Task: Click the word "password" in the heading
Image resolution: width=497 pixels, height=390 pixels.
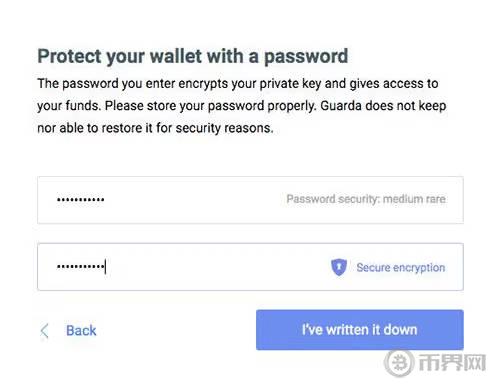Action: click(x=306, y=56)
